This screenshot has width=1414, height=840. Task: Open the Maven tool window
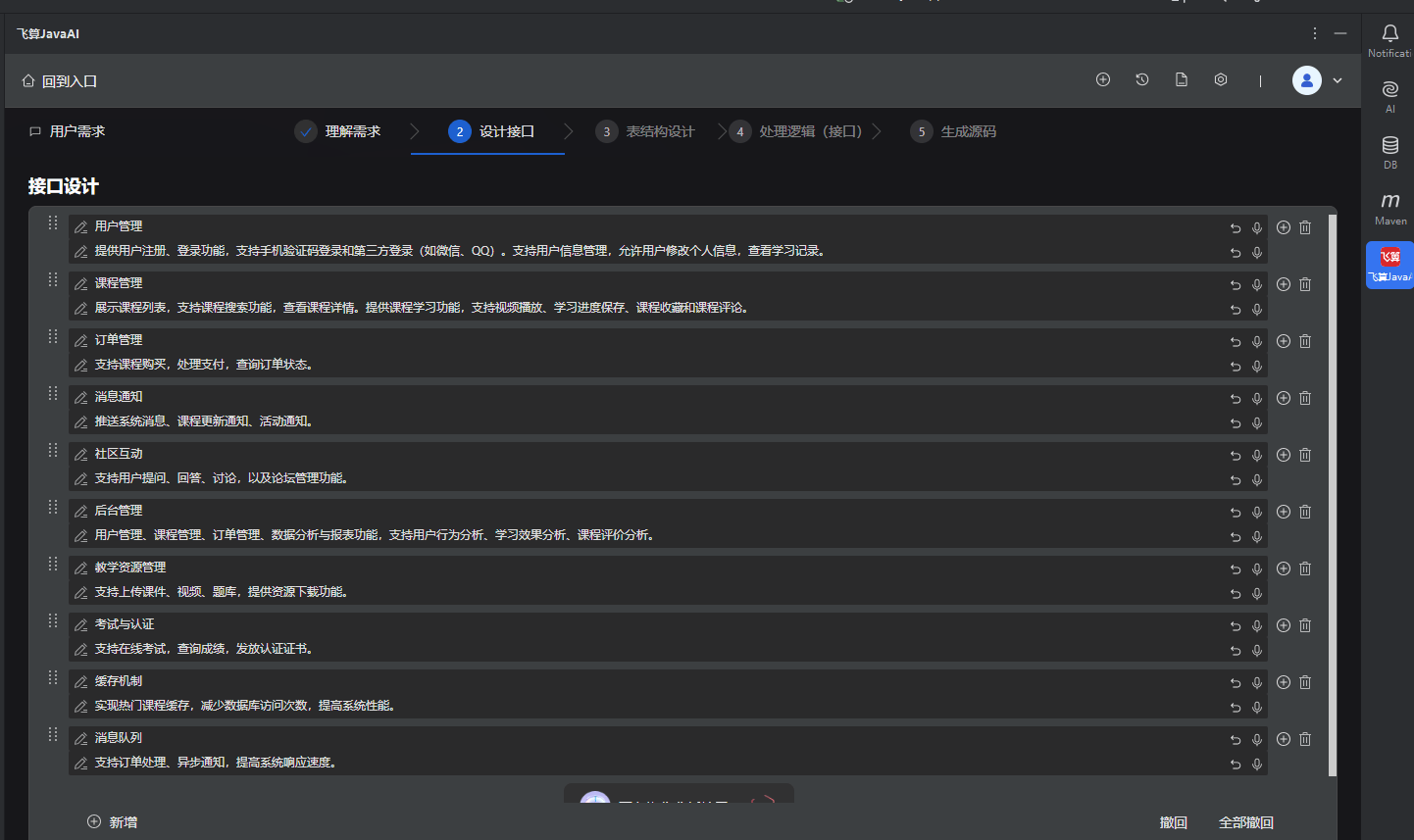pos(1390,208)
